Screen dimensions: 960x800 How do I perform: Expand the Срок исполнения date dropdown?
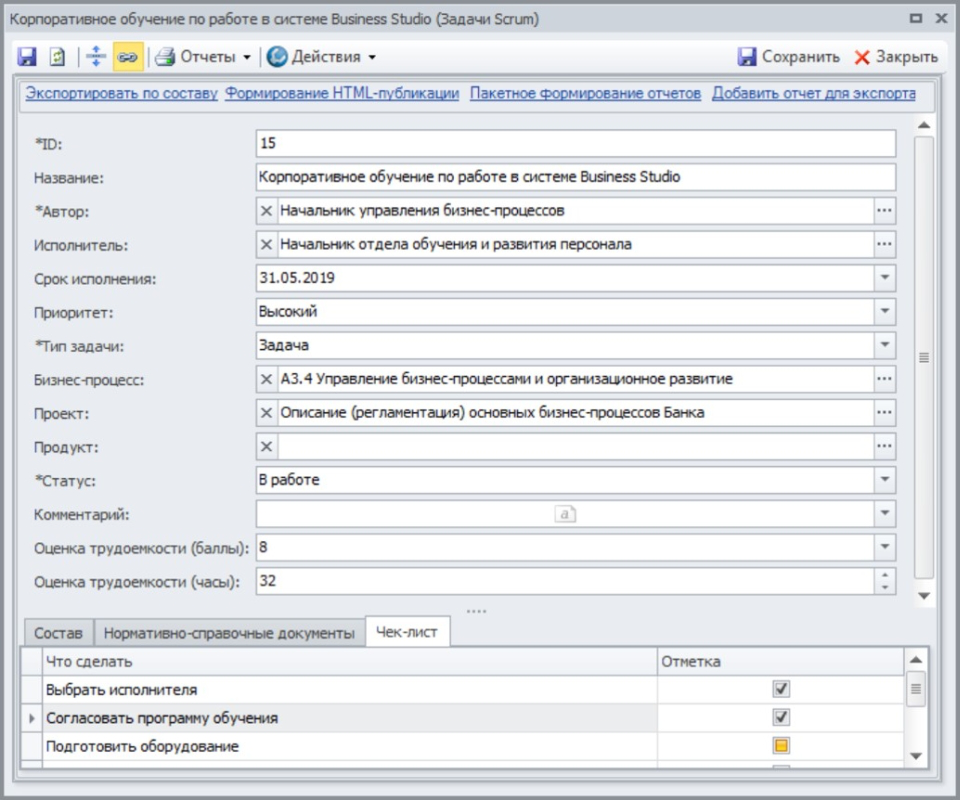884,278
